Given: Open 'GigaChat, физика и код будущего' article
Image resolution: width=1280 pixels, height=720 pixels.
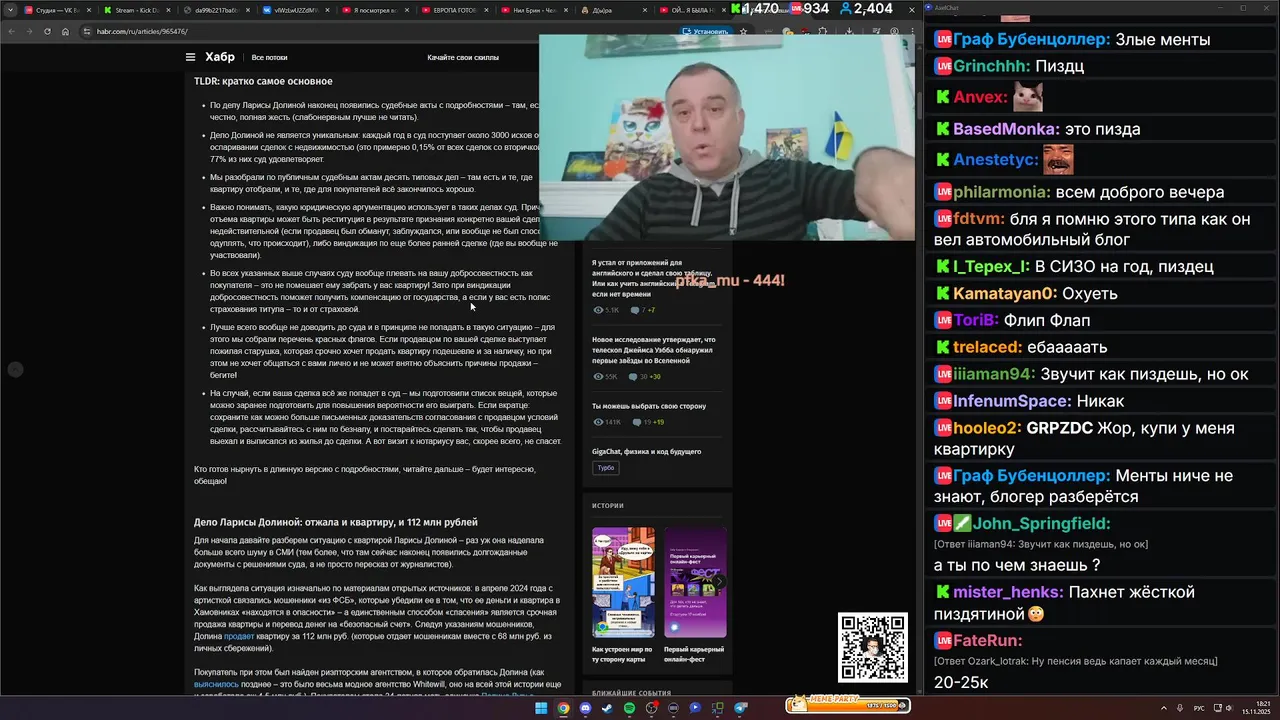Looking at the screenshot, I should pos(646,451).
